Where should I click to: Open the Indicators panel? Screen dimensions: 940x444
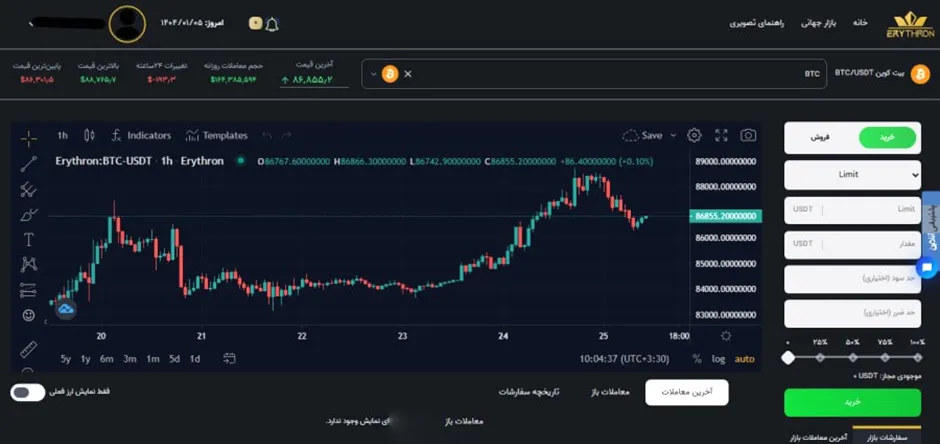pyautogui.click(x=141, y=135)
